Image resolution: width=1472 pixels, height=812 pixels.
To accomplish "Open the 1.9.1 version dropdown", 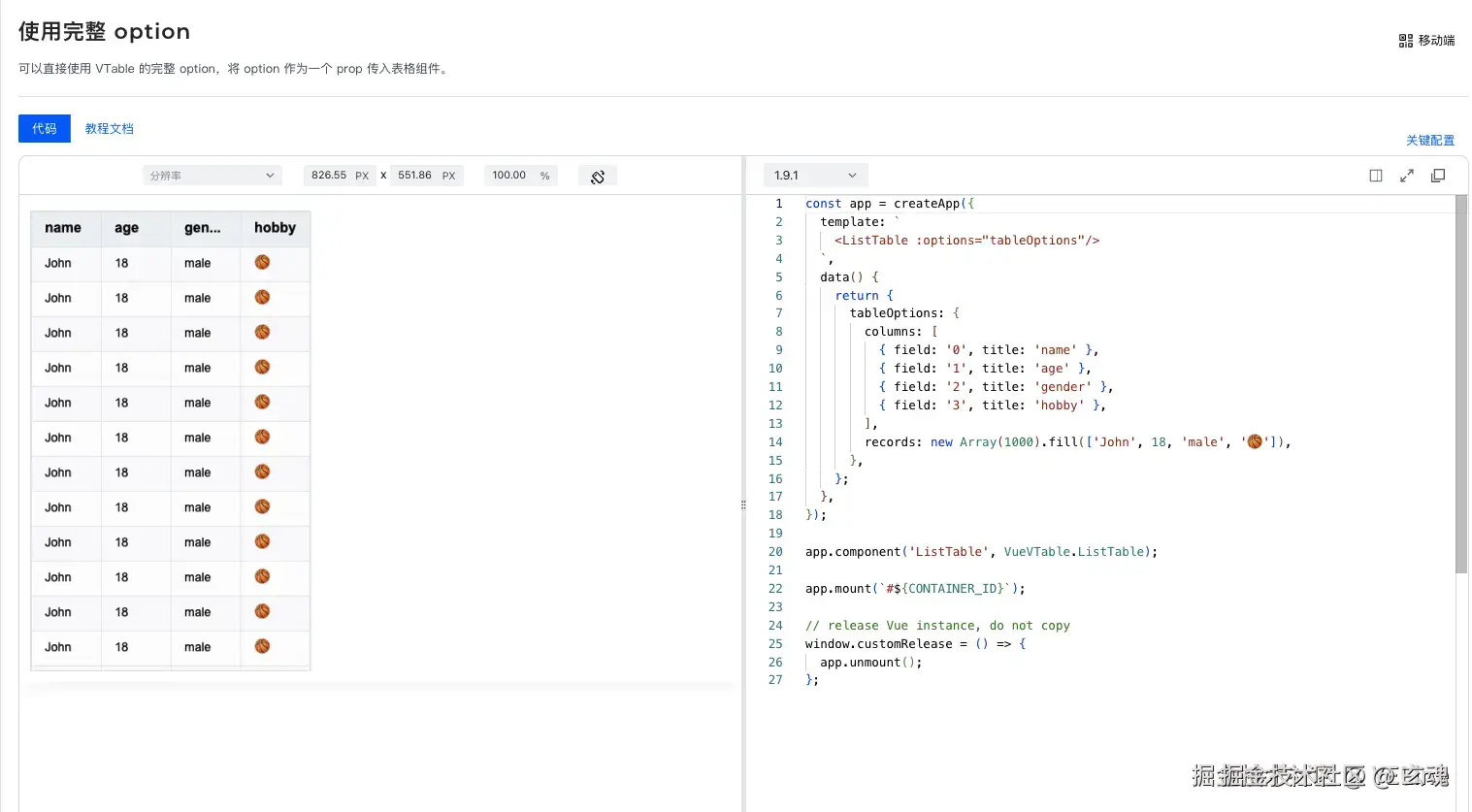I will pos(815,176).
